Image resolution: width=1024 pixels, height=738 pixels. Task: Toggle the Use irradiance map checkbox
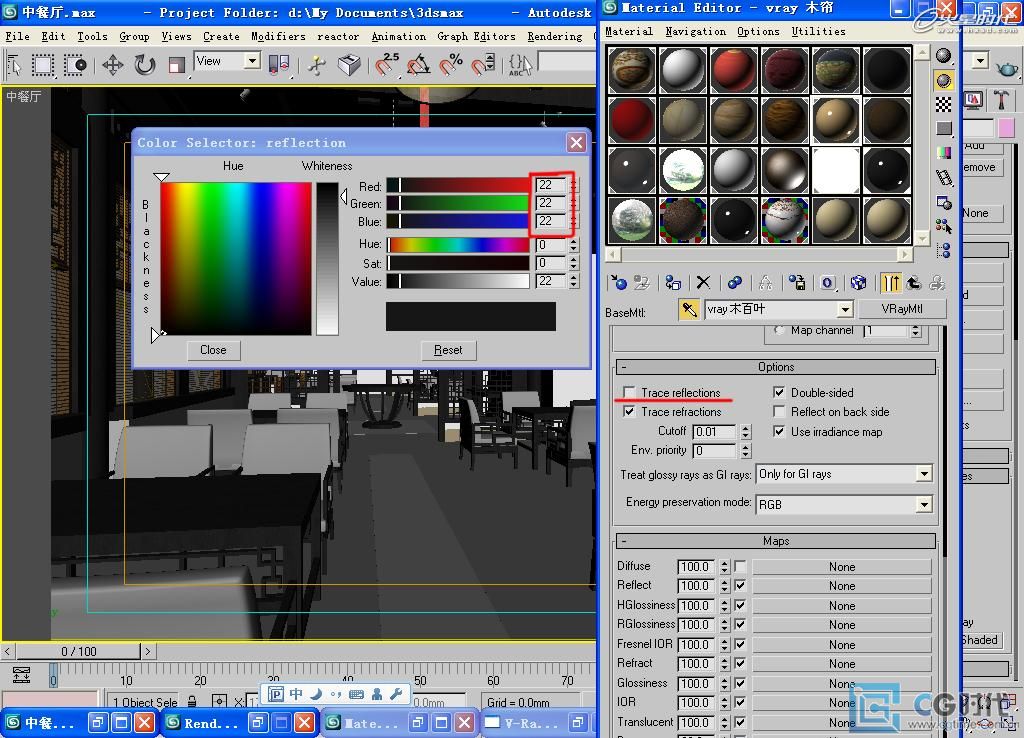pyautogui.click(x=778, y=431)
